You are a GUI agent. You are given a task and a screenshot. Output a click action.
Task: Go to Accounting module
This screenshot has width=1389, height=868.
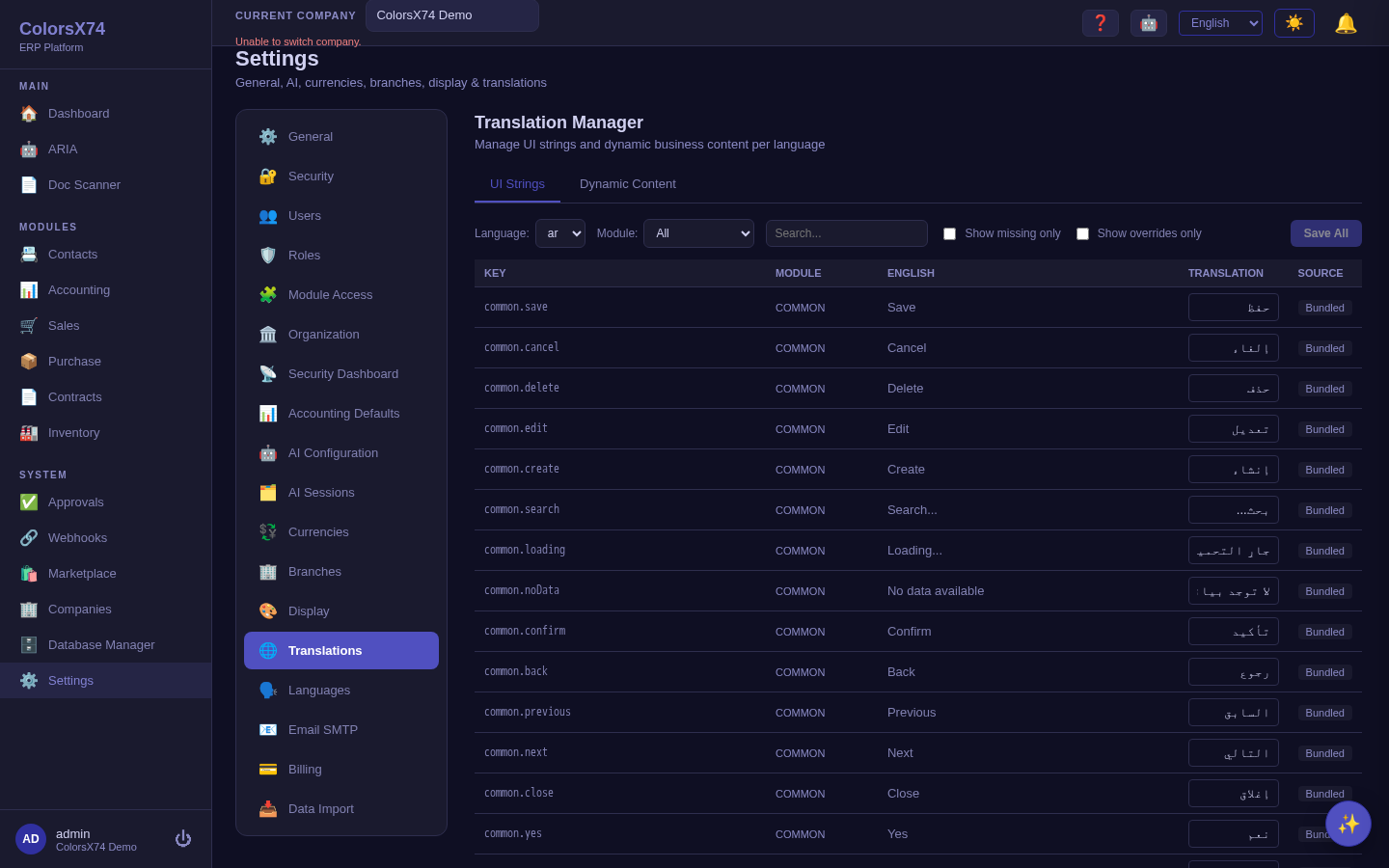coord(106,290)
